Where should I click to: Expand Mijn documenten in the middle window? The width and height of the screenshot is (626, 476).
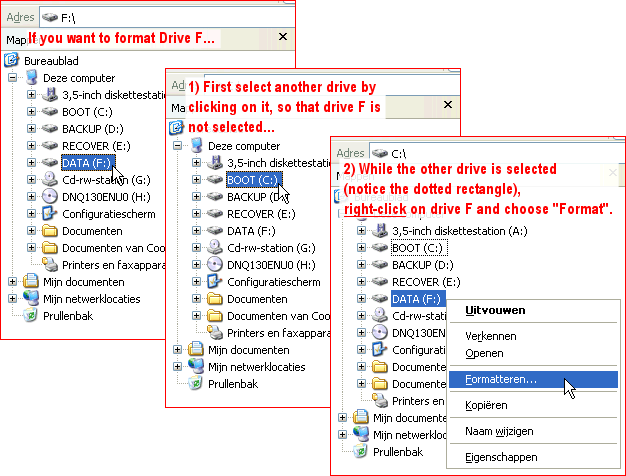click(178, 350)
